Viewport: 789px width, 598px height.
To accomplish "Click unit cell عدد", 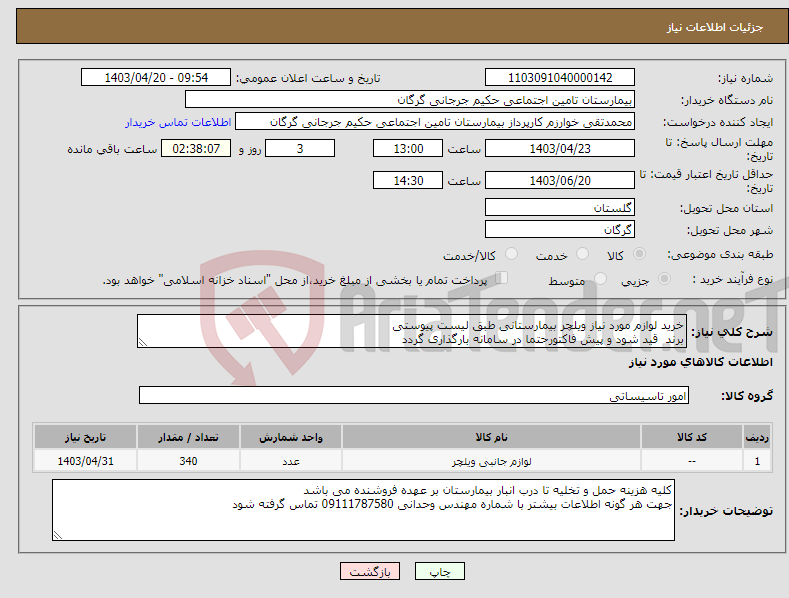I will (x=291, y=461).
